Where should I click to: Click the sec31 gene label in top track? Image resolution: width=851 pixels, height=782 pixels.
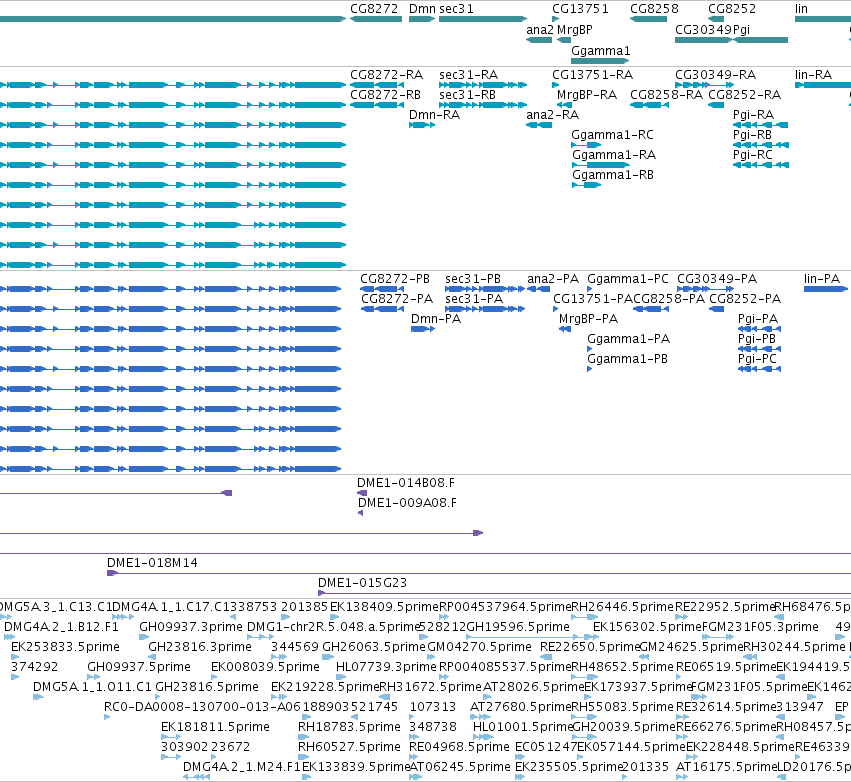click(456, 9)
